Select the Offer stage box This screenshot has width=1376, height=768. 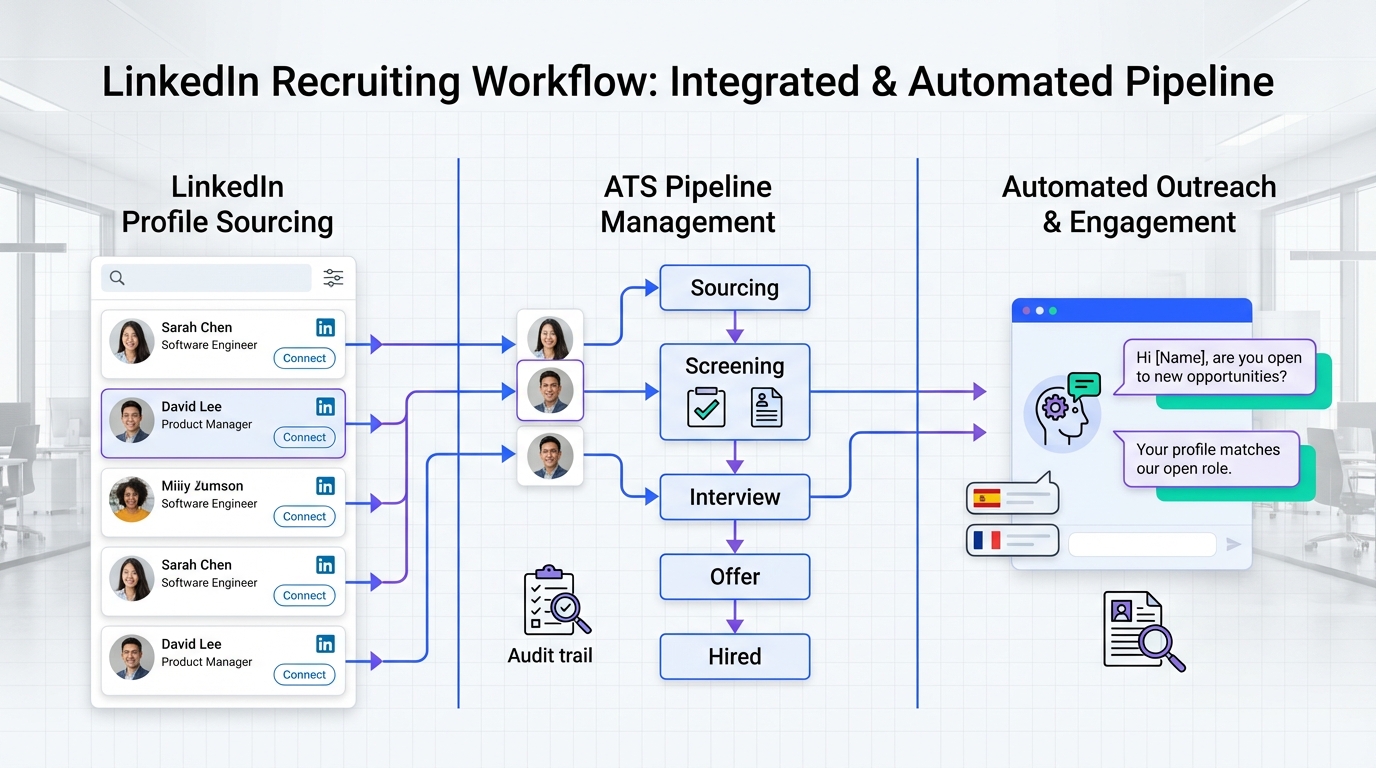coord(734,577)
